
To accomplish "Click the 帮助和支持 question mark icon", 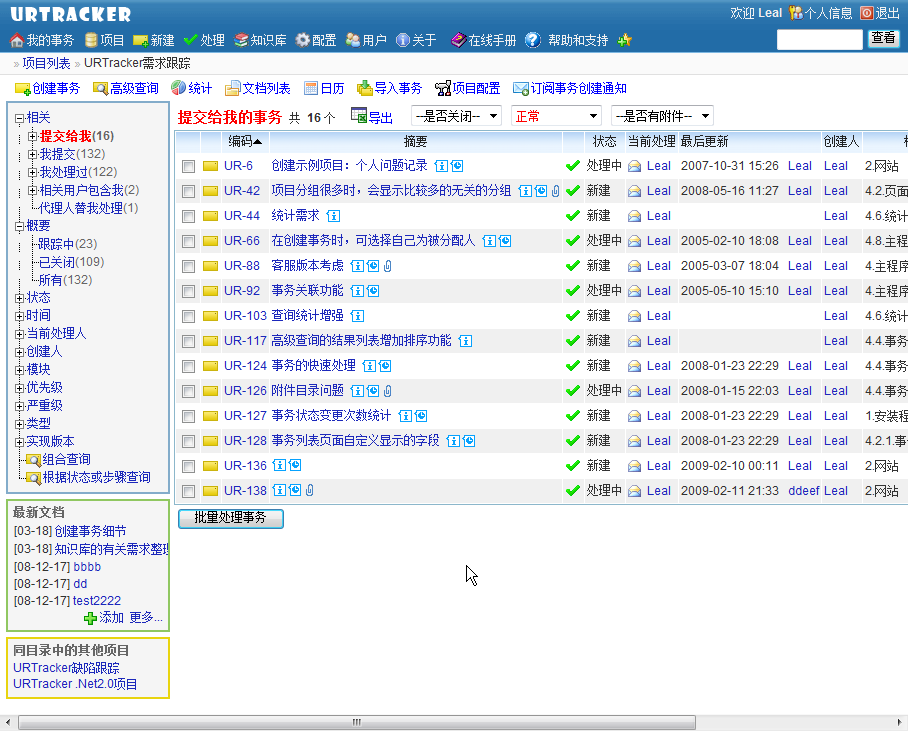I will point(533,40).
